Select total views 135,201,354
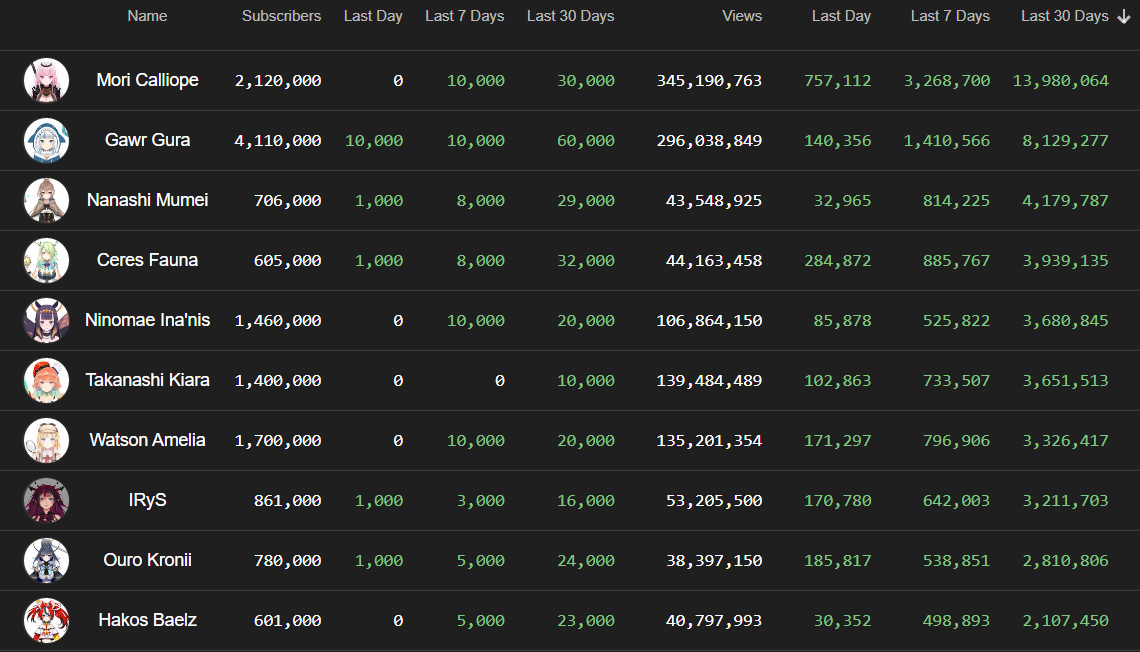The image size is (1140, 652). [x=709, y=440]
